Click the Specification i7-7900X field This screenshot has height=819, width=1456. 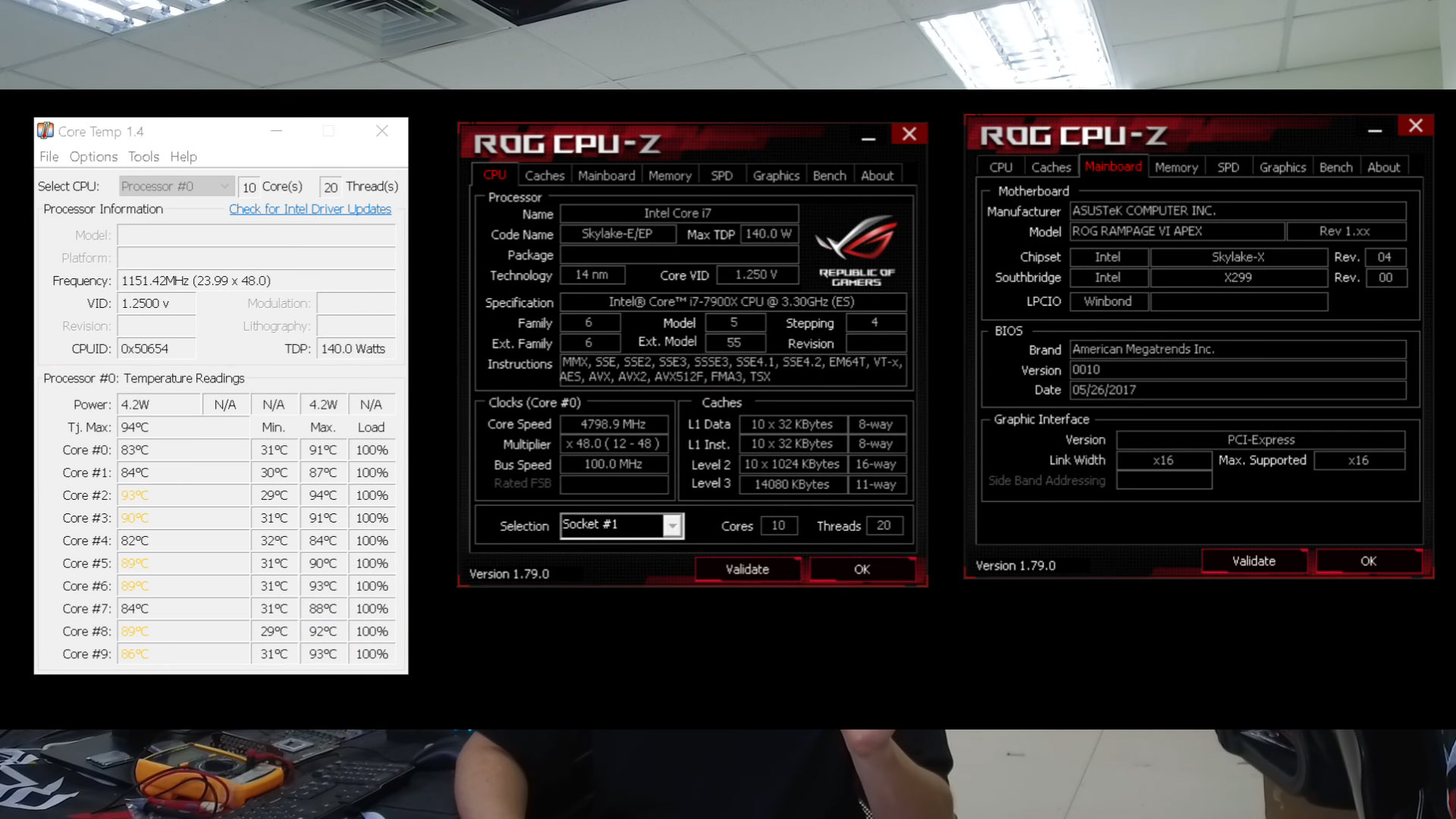click(733, 302)
